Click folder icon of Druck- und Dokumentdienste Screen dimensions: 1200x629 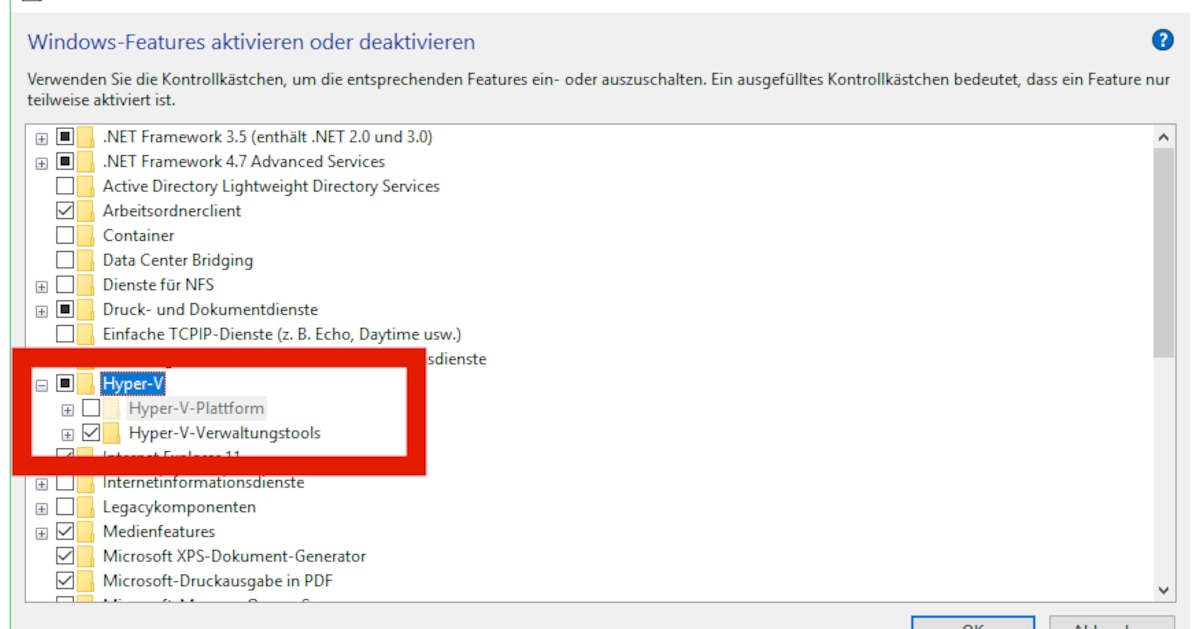tap(87, 309)
